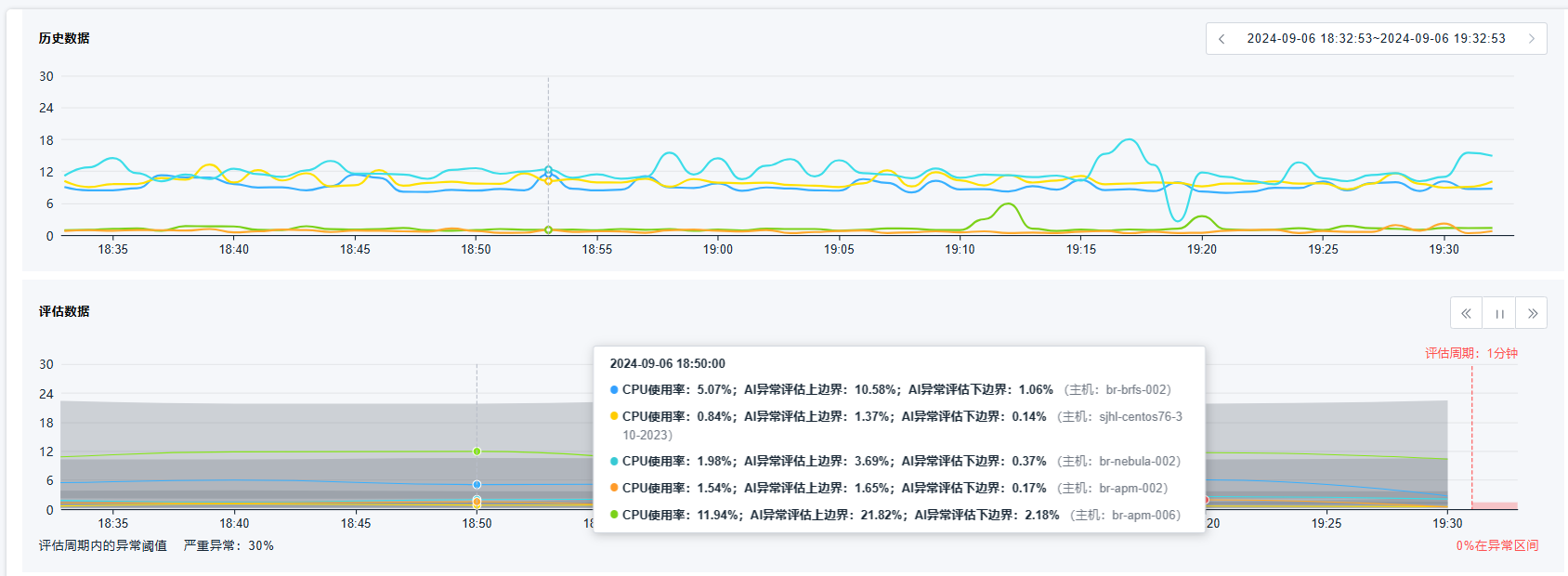Click the yellow sjhl-centos76-3 dot in tooltip

tap(614, 416)
